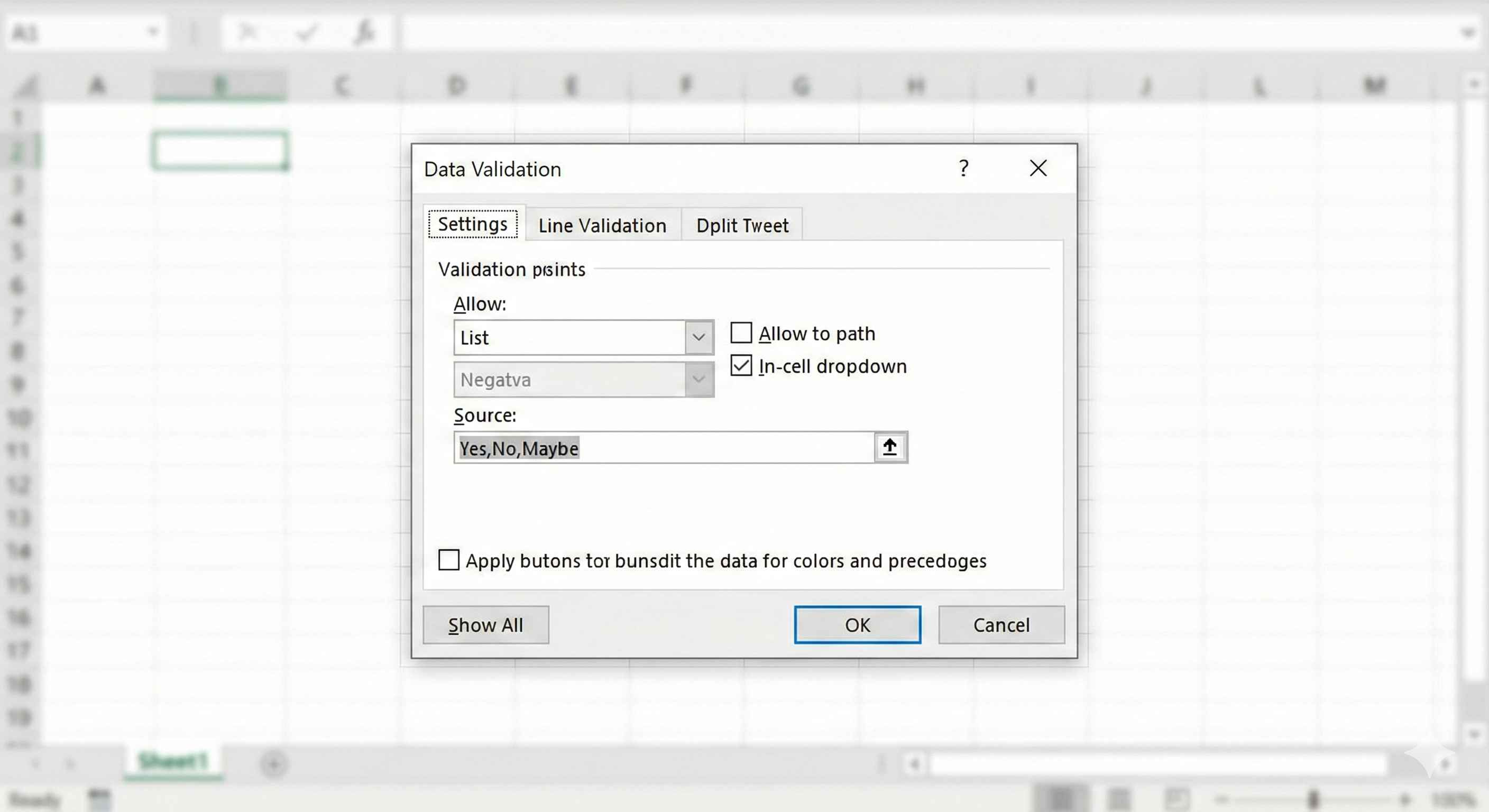This screenshot has height=812, width=1489.
Task: Click the Normal view icon in status bar
Action: (x=1061, y=799)
